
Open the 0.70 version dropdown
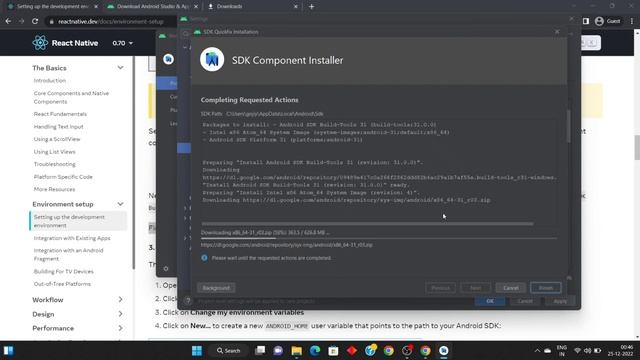click(x=122, y=43)
